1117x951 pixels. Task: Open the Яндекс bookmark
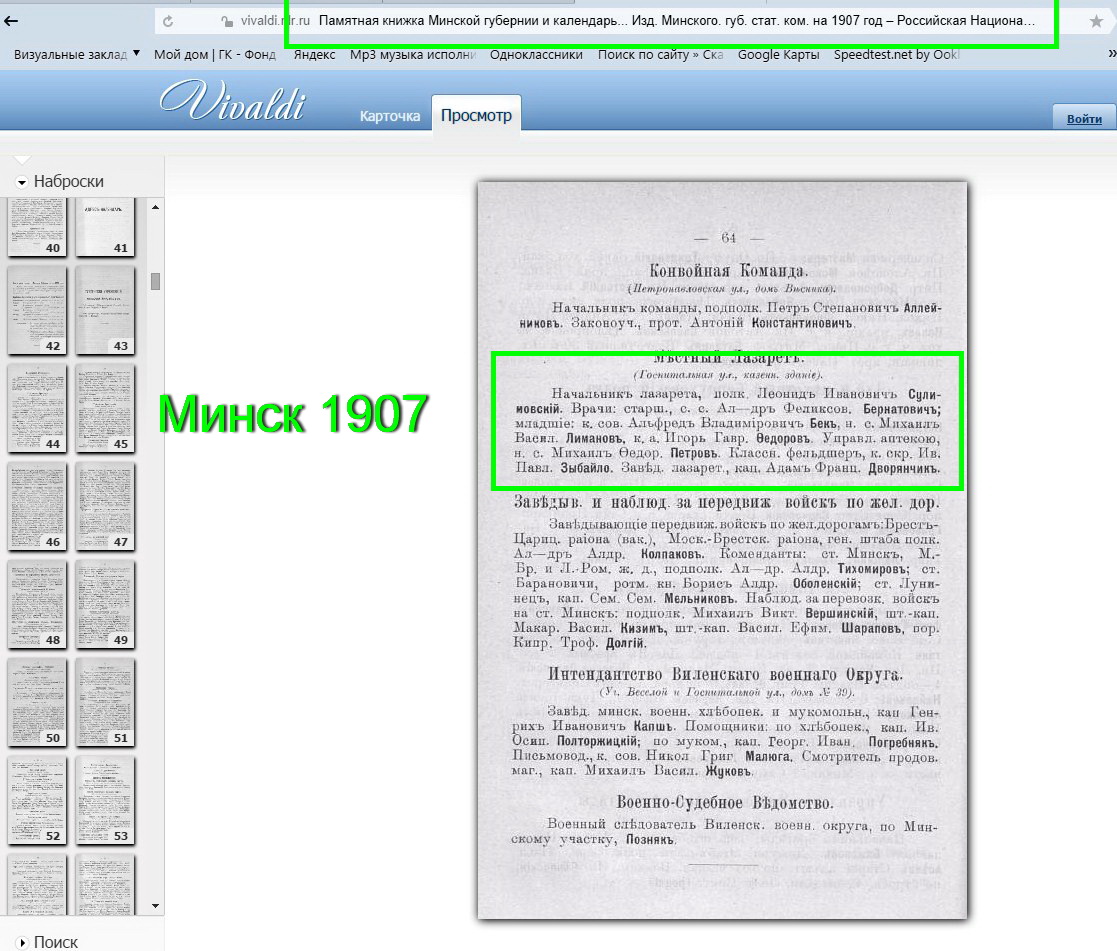coord(314,55)
